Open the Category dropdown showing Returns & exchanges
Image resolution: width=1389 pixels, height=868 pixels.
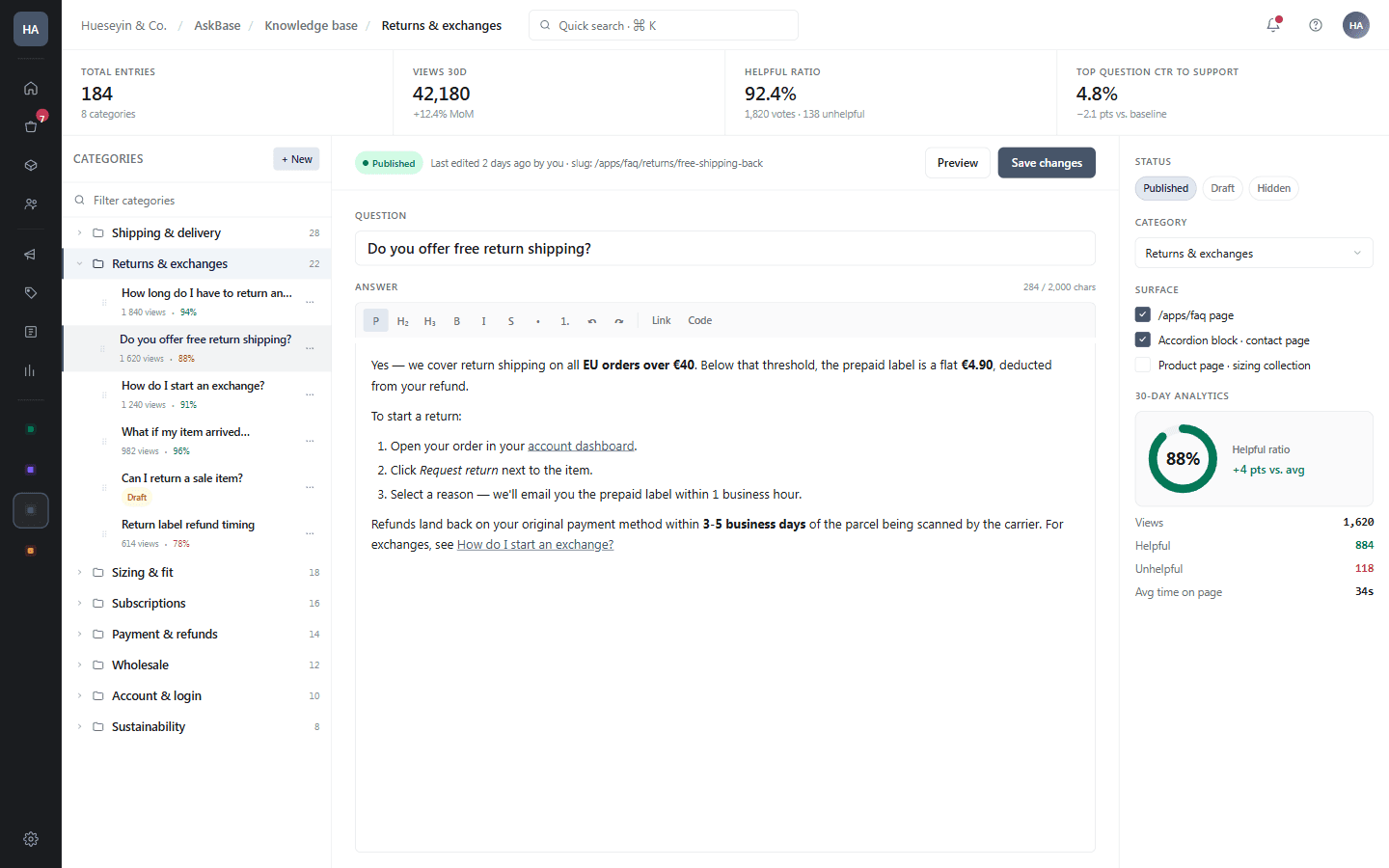(x=1254, y=254)
